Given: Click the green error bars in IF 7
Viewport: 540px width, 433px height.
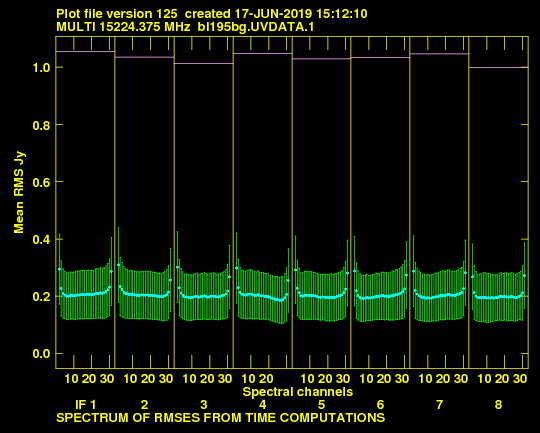Looking at the screenshot, I should (440, 295).
